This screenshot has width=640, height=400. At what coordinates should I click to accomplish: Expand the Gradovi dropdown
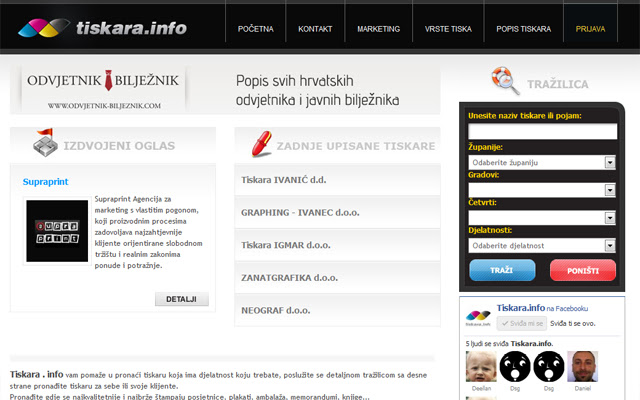click(542, 190)
